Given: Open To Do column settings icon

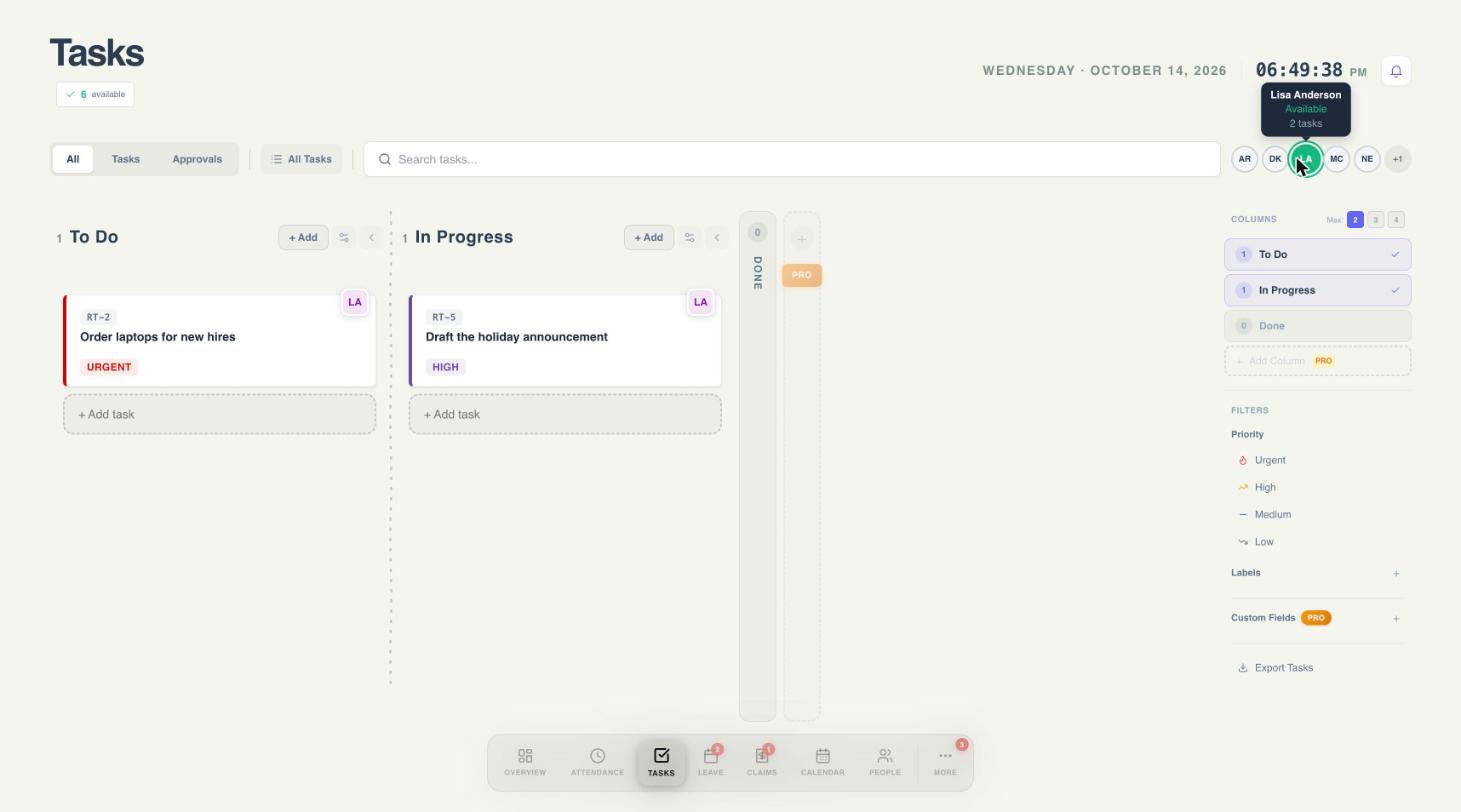Looking at the screenshot, I should [344, 237].
